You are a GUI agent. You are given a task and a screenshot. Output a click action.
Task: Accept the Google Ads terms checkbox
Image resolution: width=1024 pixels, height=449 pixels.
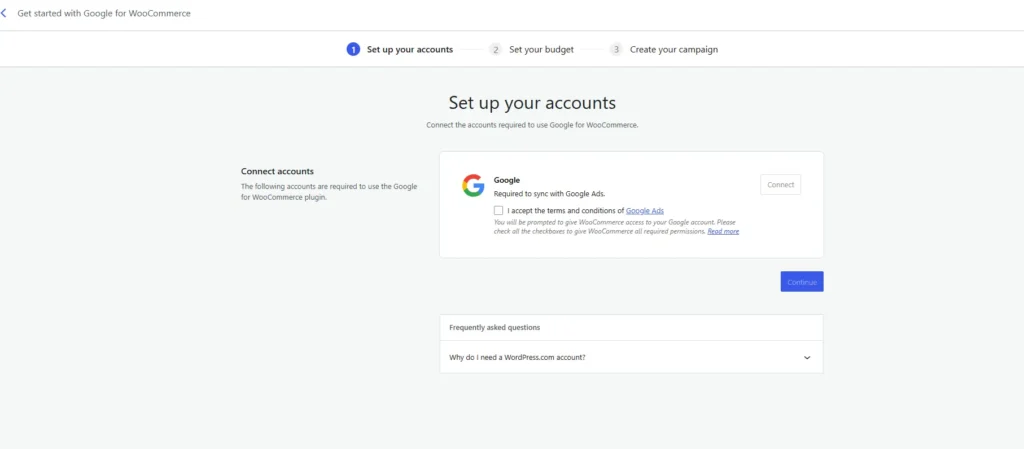(x=499, y=210)
